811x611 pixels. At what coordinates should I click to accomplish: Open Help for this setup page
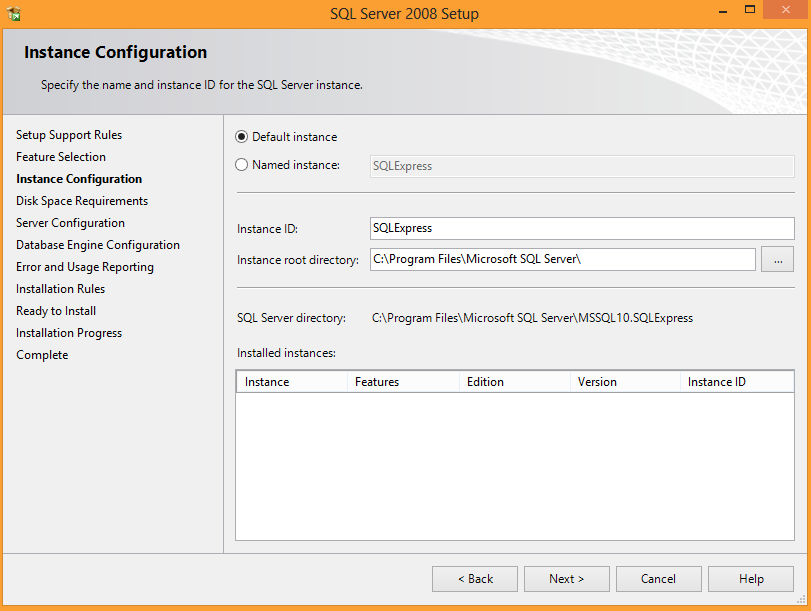pyautogui.click(x=751, y=579)
